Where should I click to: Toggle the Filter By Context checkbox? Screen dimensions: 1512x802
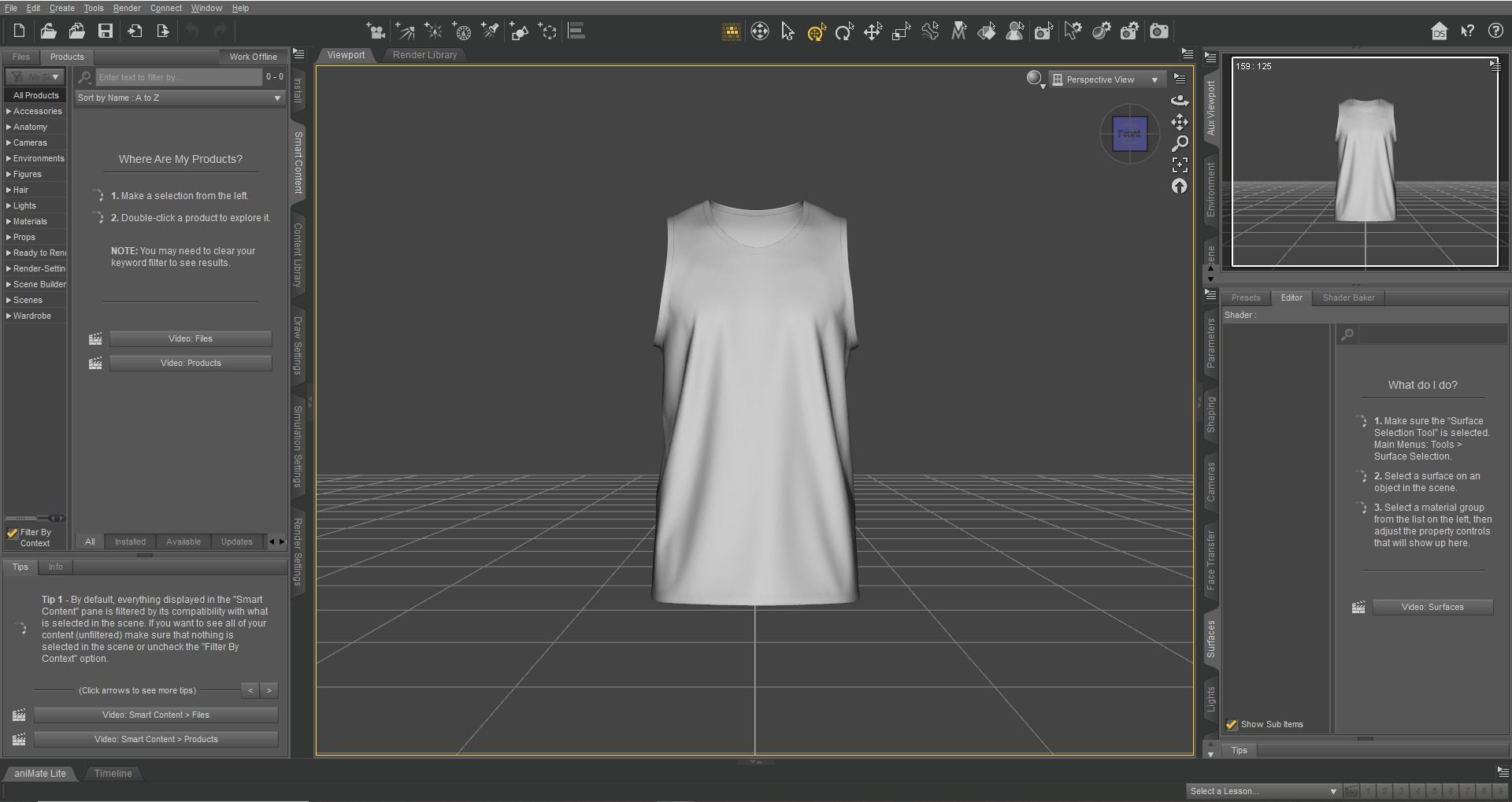pyautogui.click(x=13, y=533)
